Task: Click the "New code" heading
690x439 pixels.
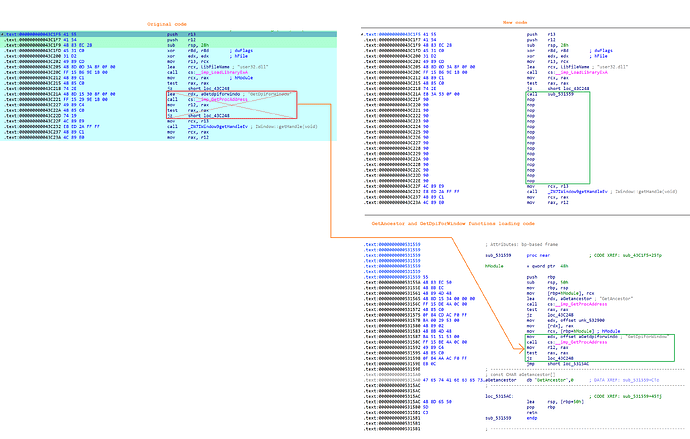Action: click(515, 22)
